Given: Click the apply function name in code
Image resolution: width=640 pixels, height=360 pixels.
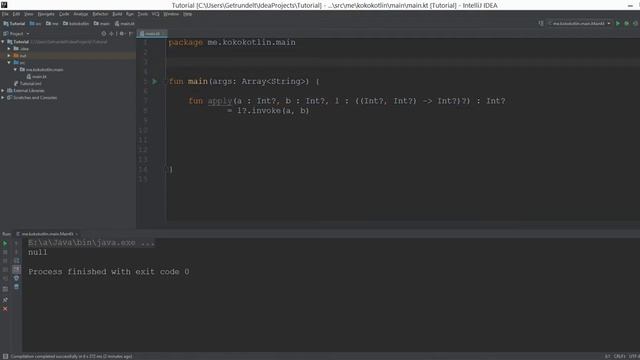Looking at the screenshot, I should 220,101.
